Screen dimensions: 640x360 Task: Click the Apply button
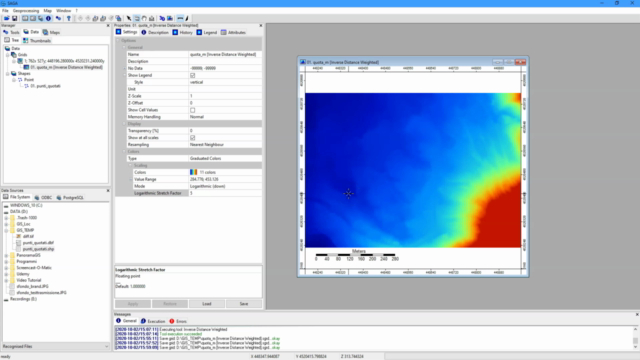tap(133, 304)
